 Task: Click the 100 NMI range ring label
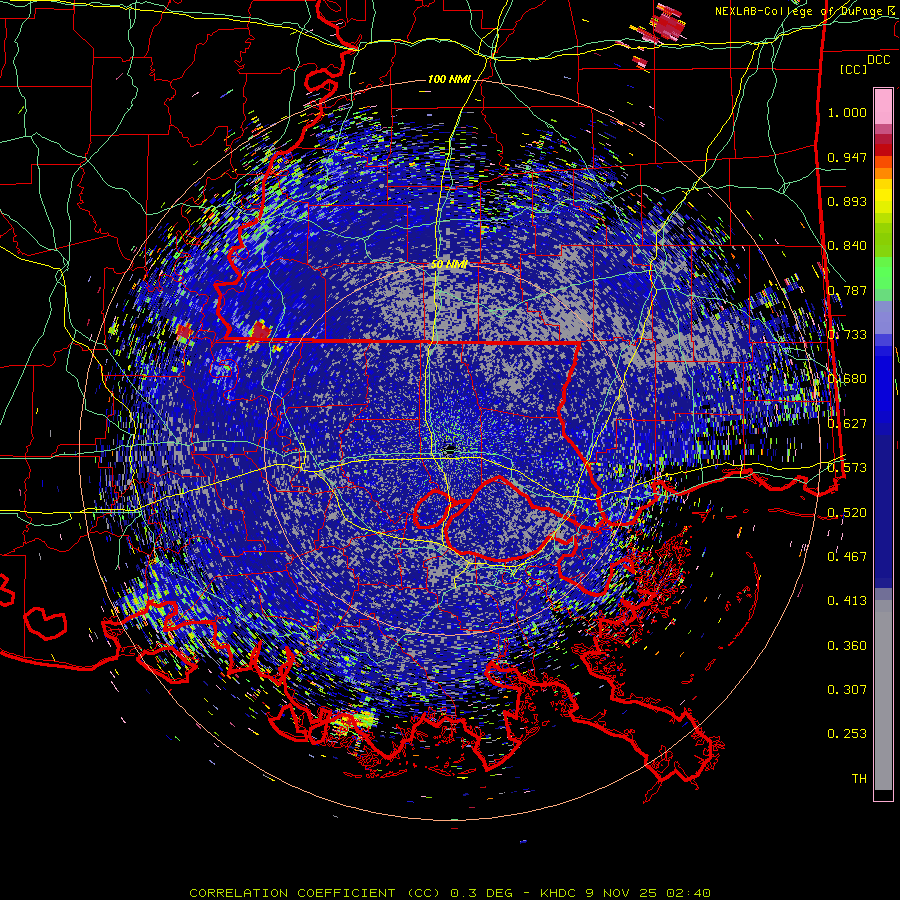tap(449, 79)
